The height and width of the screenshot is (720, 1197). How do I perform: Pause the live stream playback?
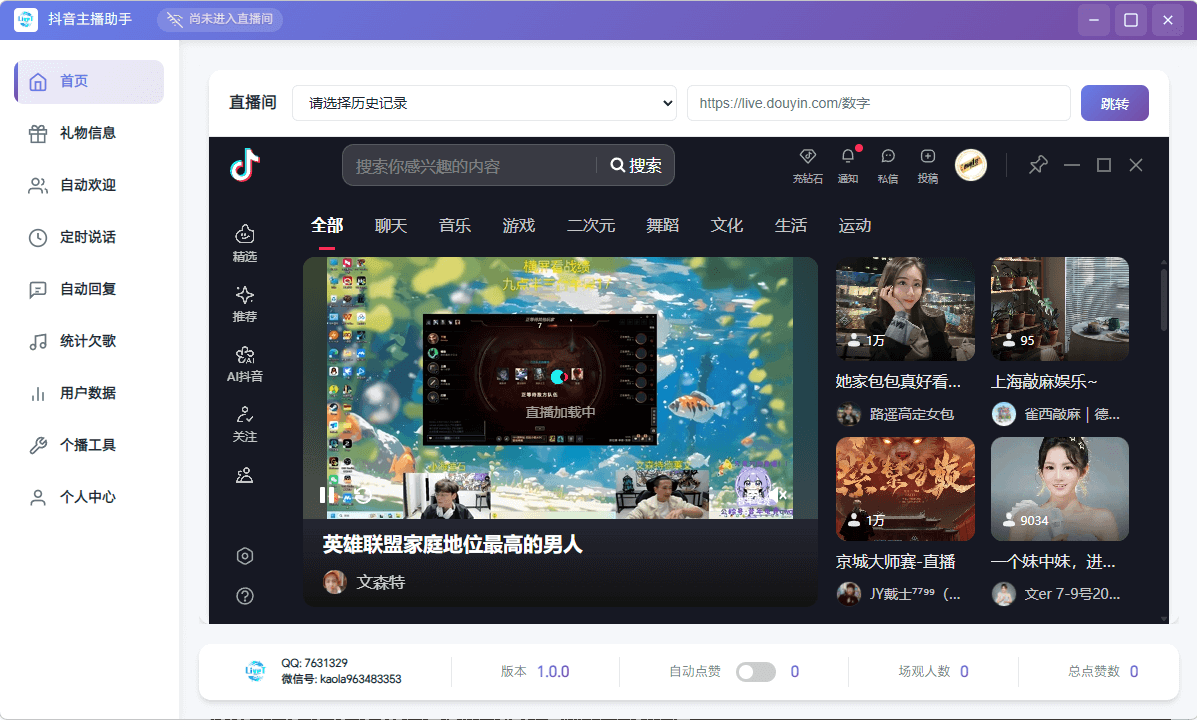(x=324, y=494)
